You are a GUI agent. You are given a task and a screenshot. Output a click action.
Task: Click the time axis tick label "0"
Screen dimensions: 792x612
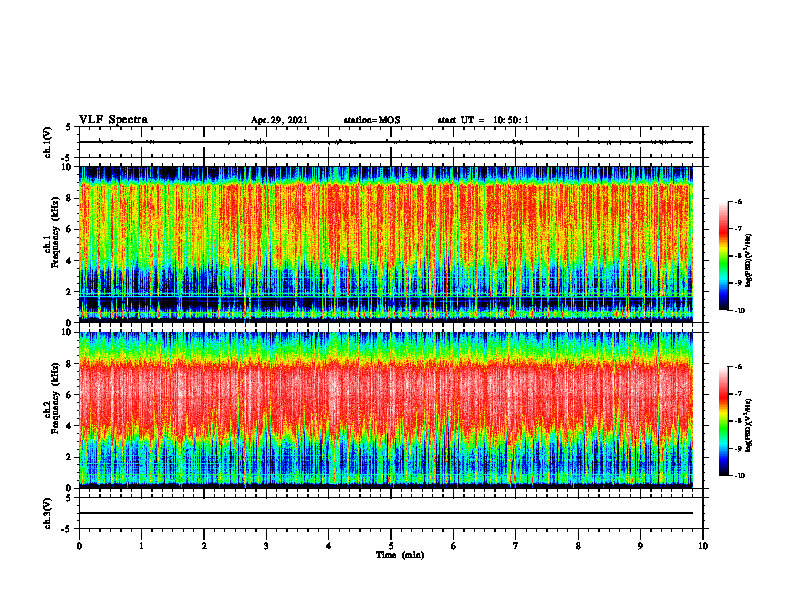[x=79, y=546]
